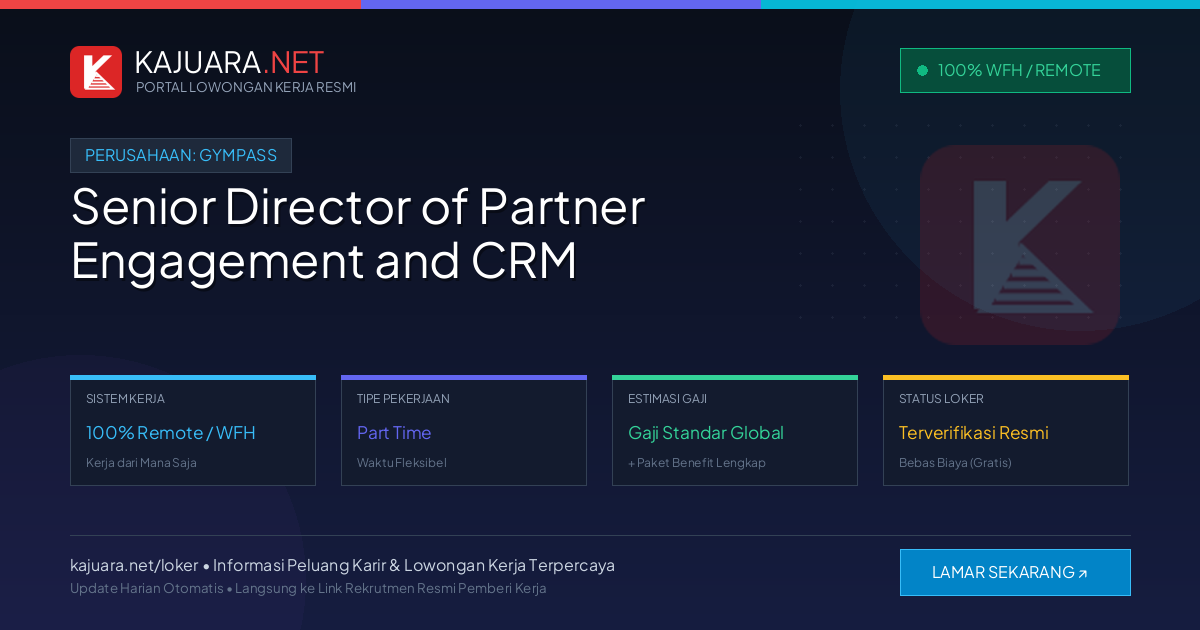Click the LAMAR SEKARANG apply button

[x=1015, y=572]
